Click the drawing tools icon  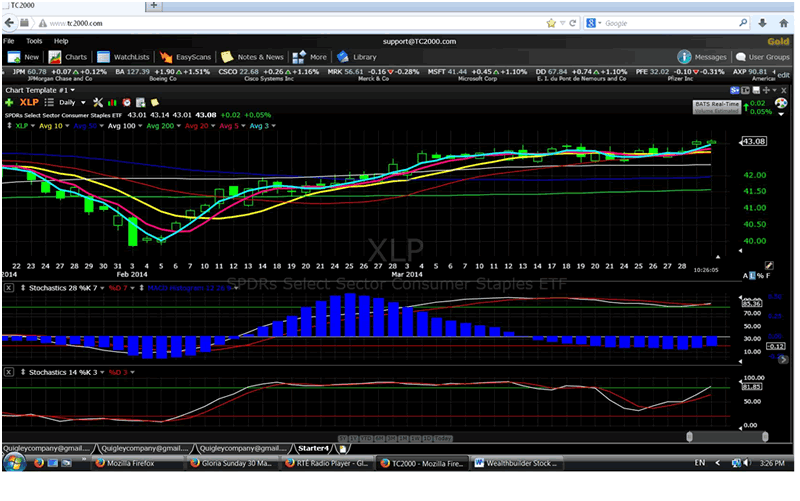[97, 102]
